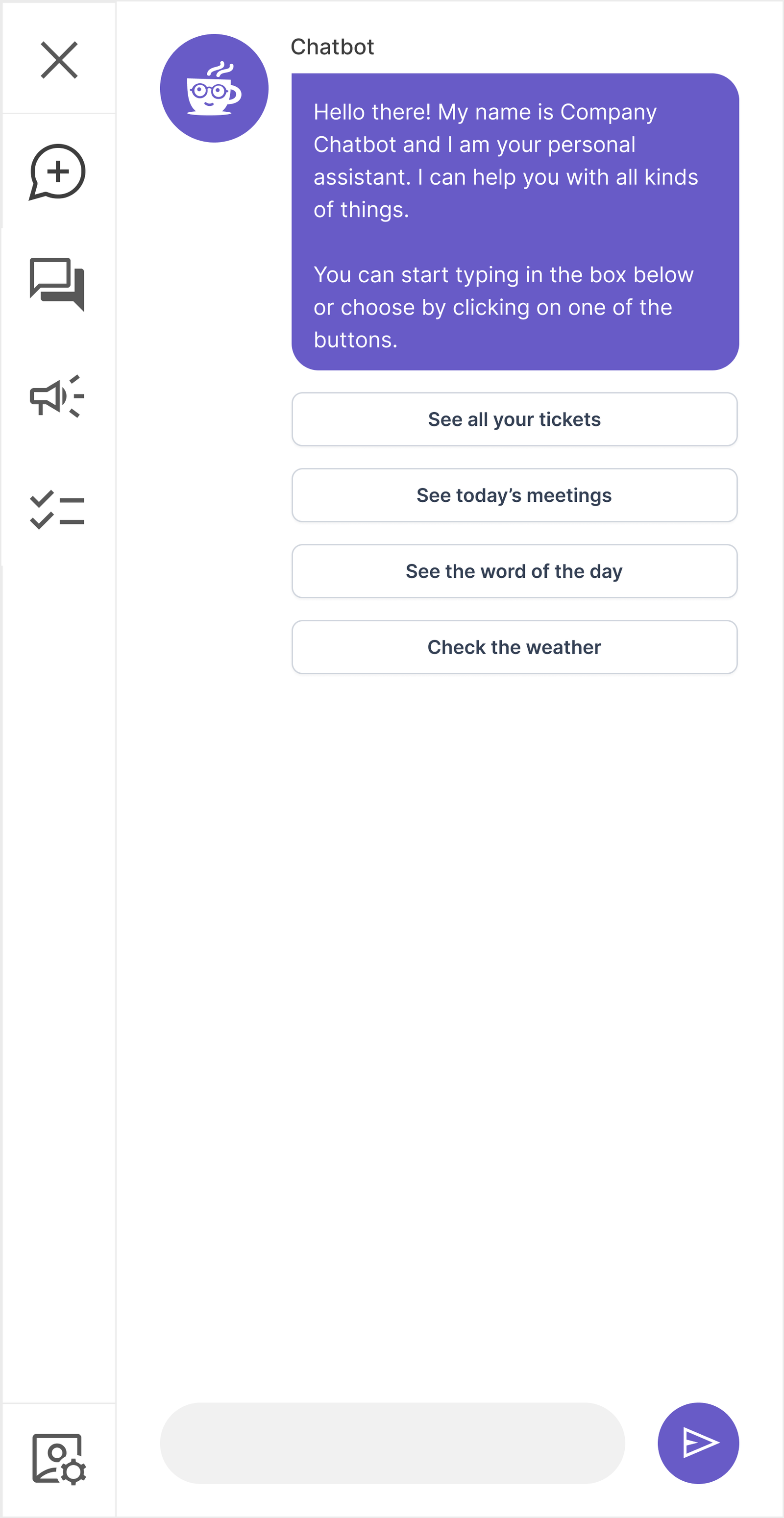Click the blank sidebar space under the checklist icon

point(59,943)
